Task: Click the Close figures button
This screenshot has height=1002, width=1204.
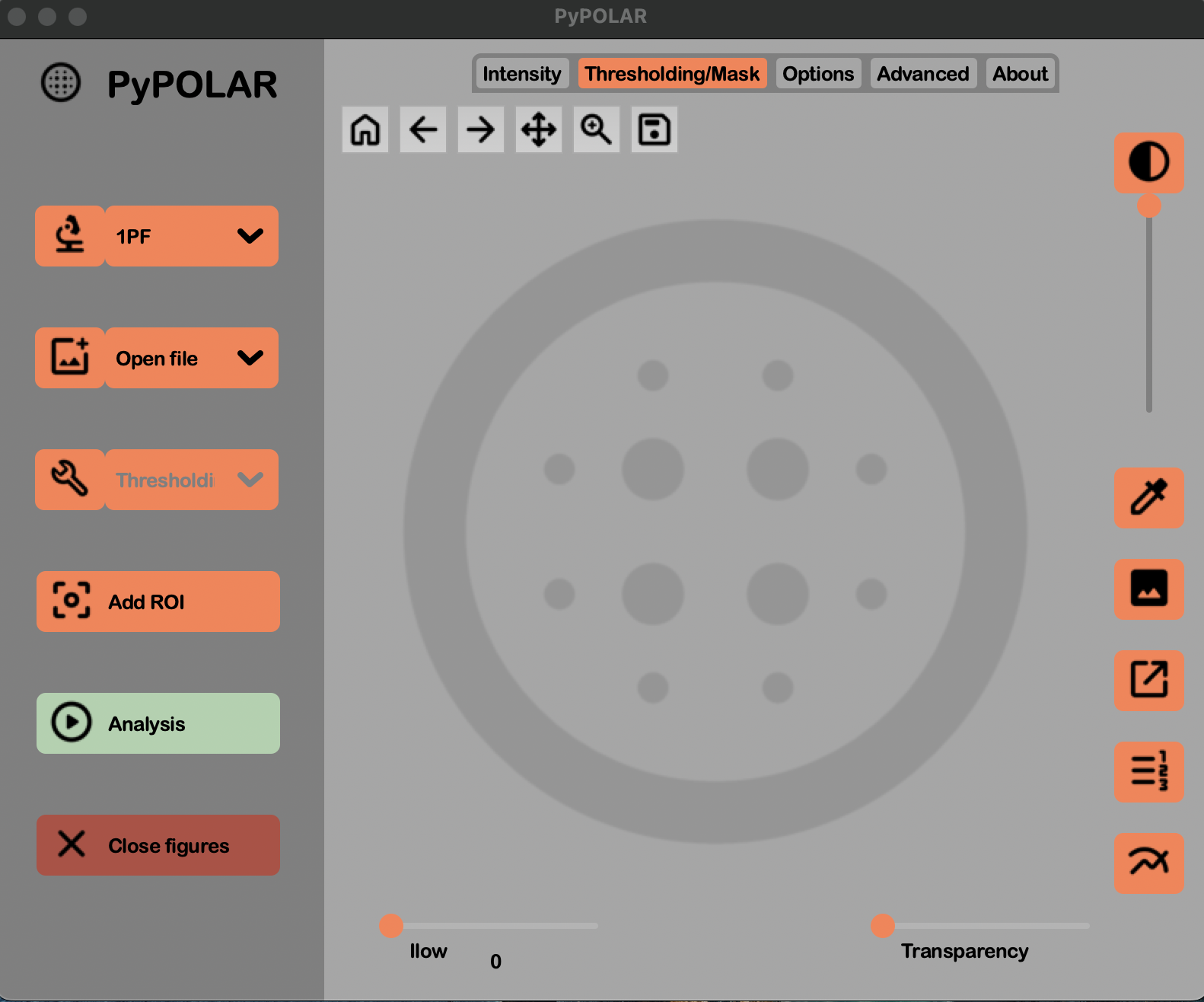Action: click(x=158, y=845)
